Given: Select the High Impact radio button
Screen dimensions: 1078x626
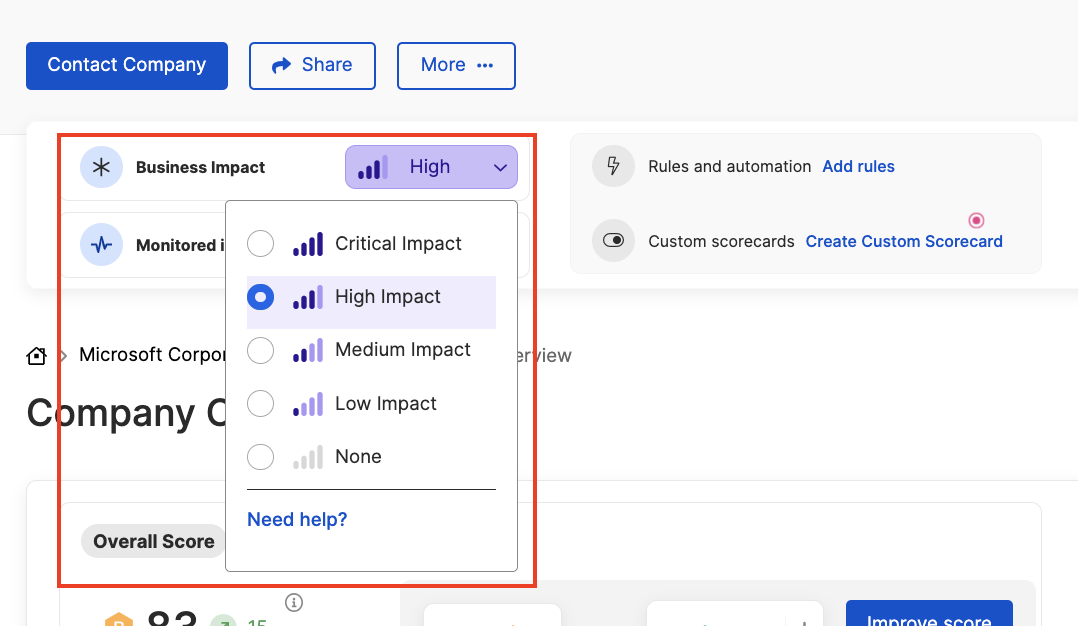Looking at the screenshot, I should pos(261,297).
